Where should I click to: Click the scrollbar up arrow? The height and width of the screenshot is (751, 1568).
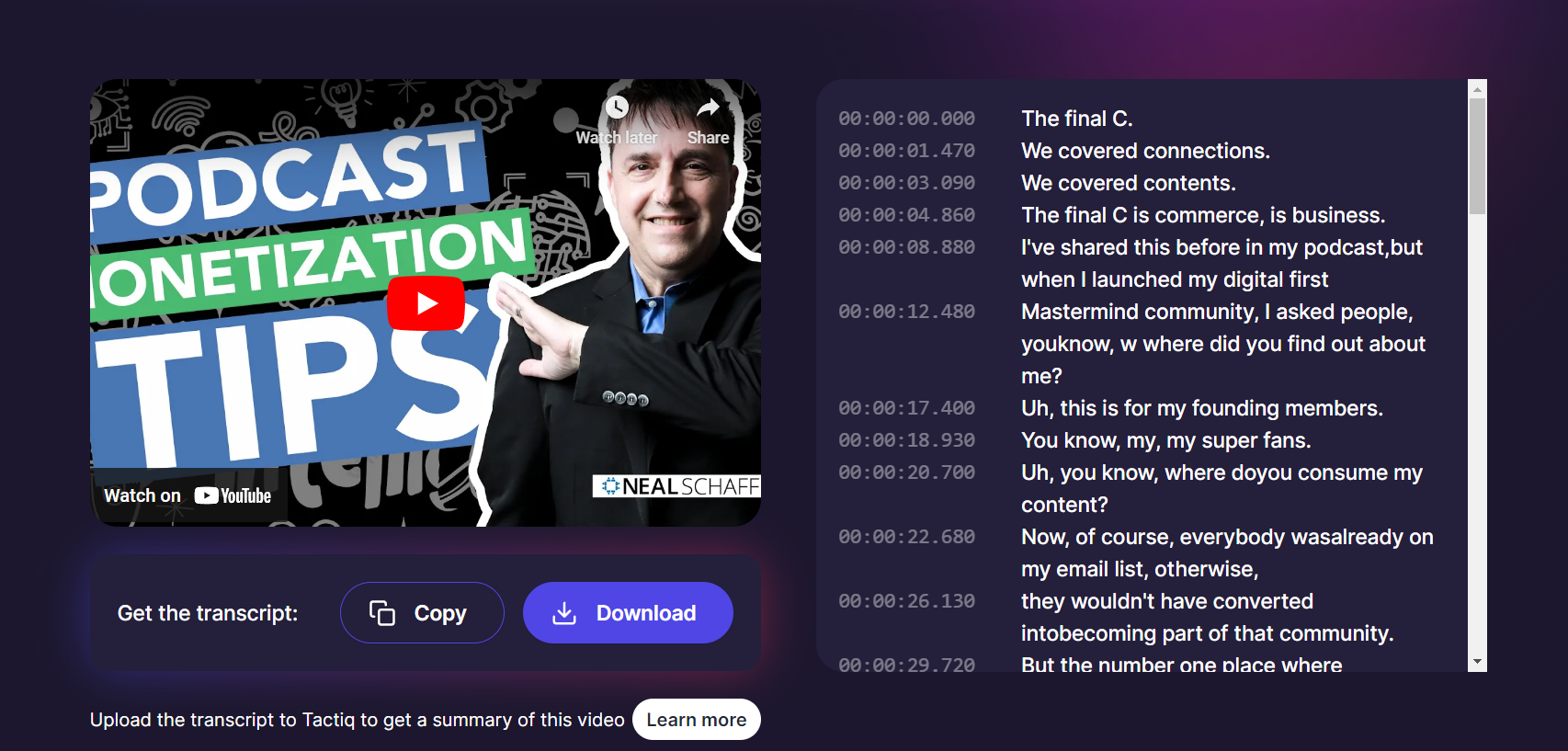click(1477, 89)
